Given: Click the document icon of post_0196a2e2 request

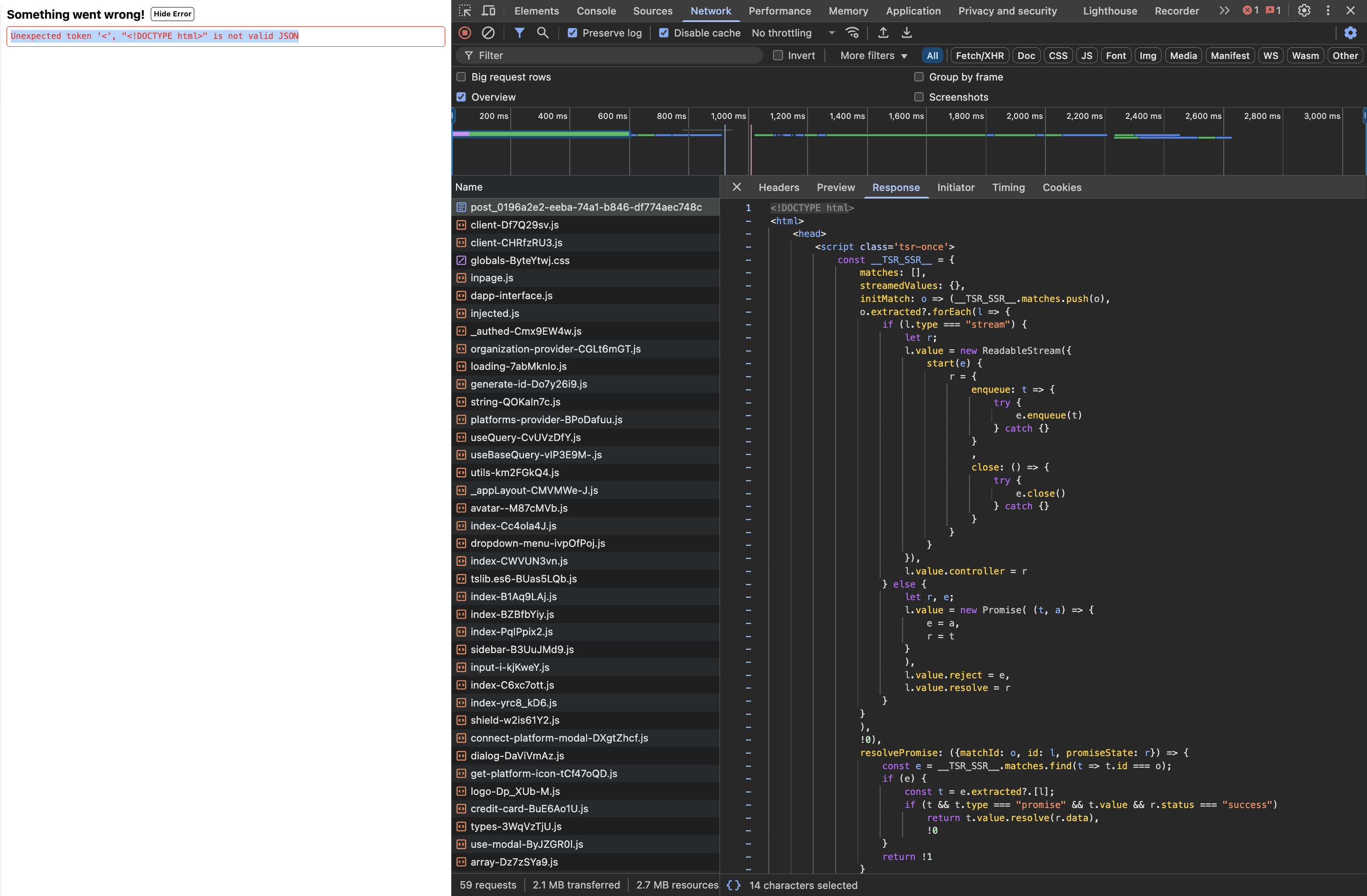Looking at the screenshot, I should point(461,207).
